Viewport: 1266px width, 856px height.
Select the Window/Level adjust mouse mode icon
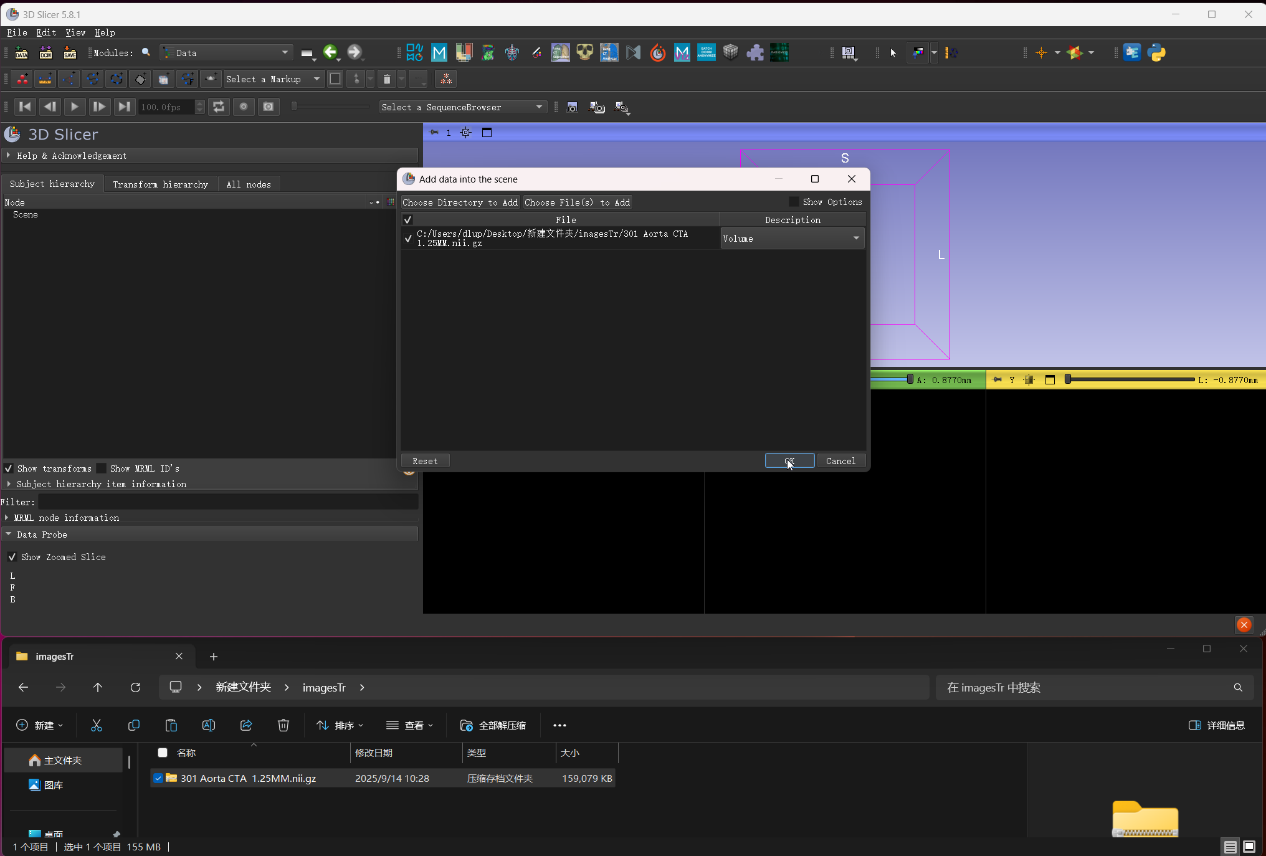[x=918, y=53]
